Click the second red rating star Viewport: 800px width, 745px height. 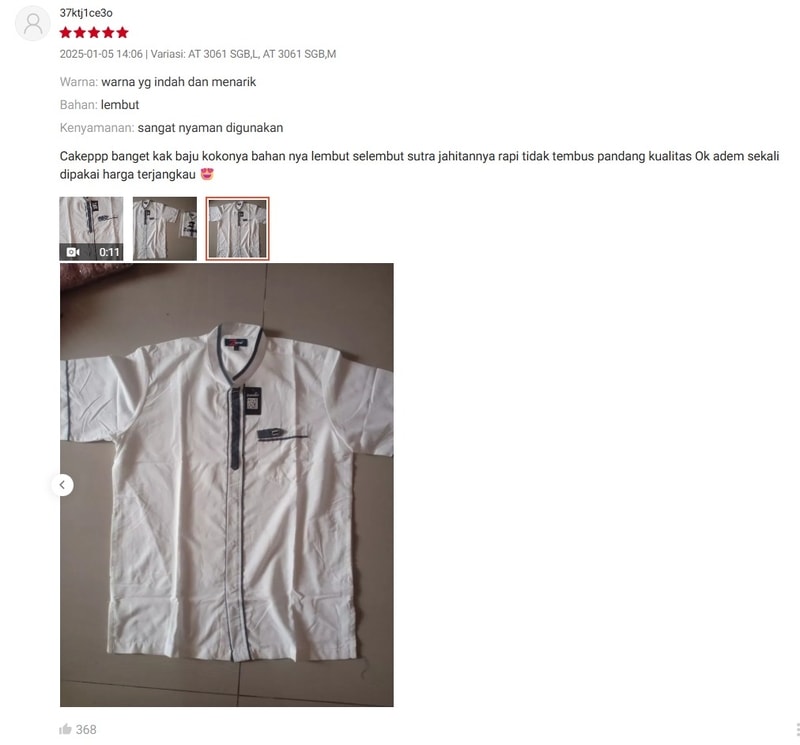80,33
